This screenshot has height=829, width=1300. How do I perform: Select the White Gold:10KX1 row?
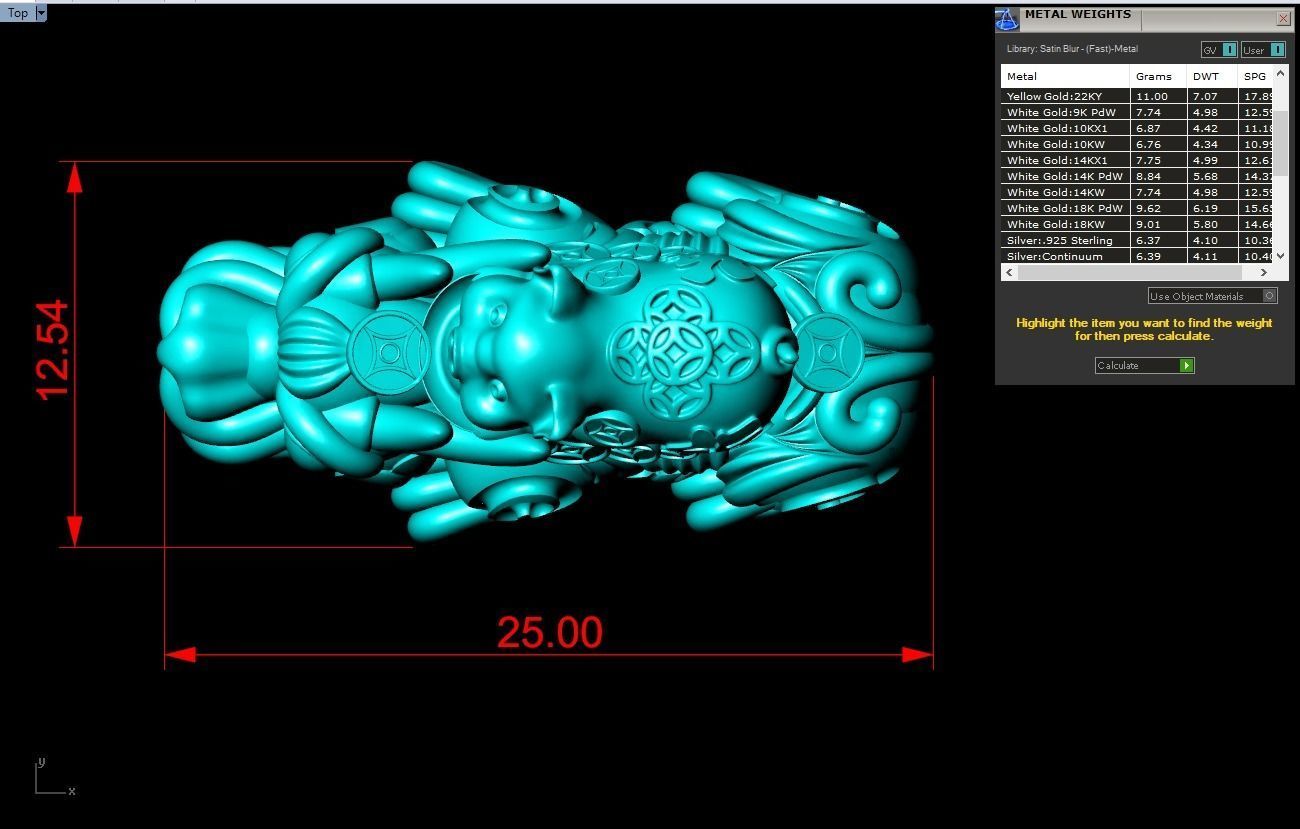(x=1137, y=128)
